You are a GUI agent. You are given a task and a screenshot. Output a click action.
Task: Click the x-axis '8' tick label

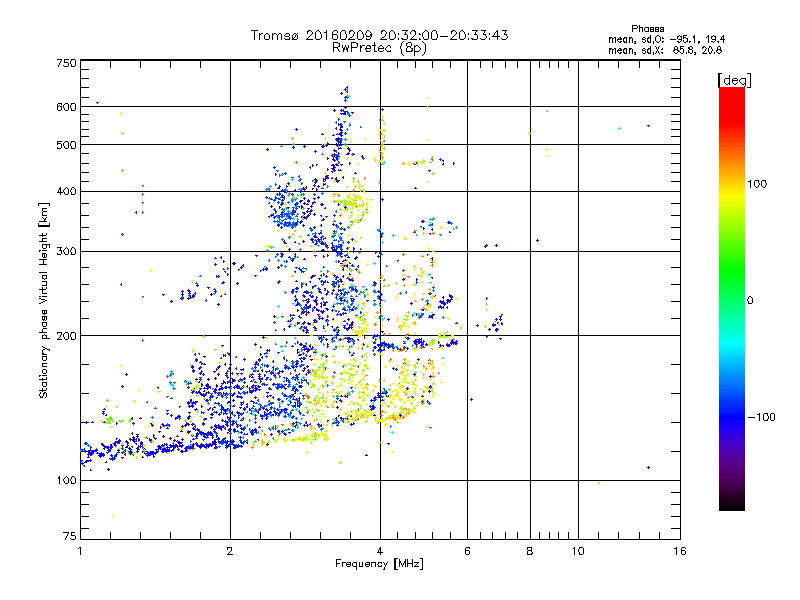(530, 551)
